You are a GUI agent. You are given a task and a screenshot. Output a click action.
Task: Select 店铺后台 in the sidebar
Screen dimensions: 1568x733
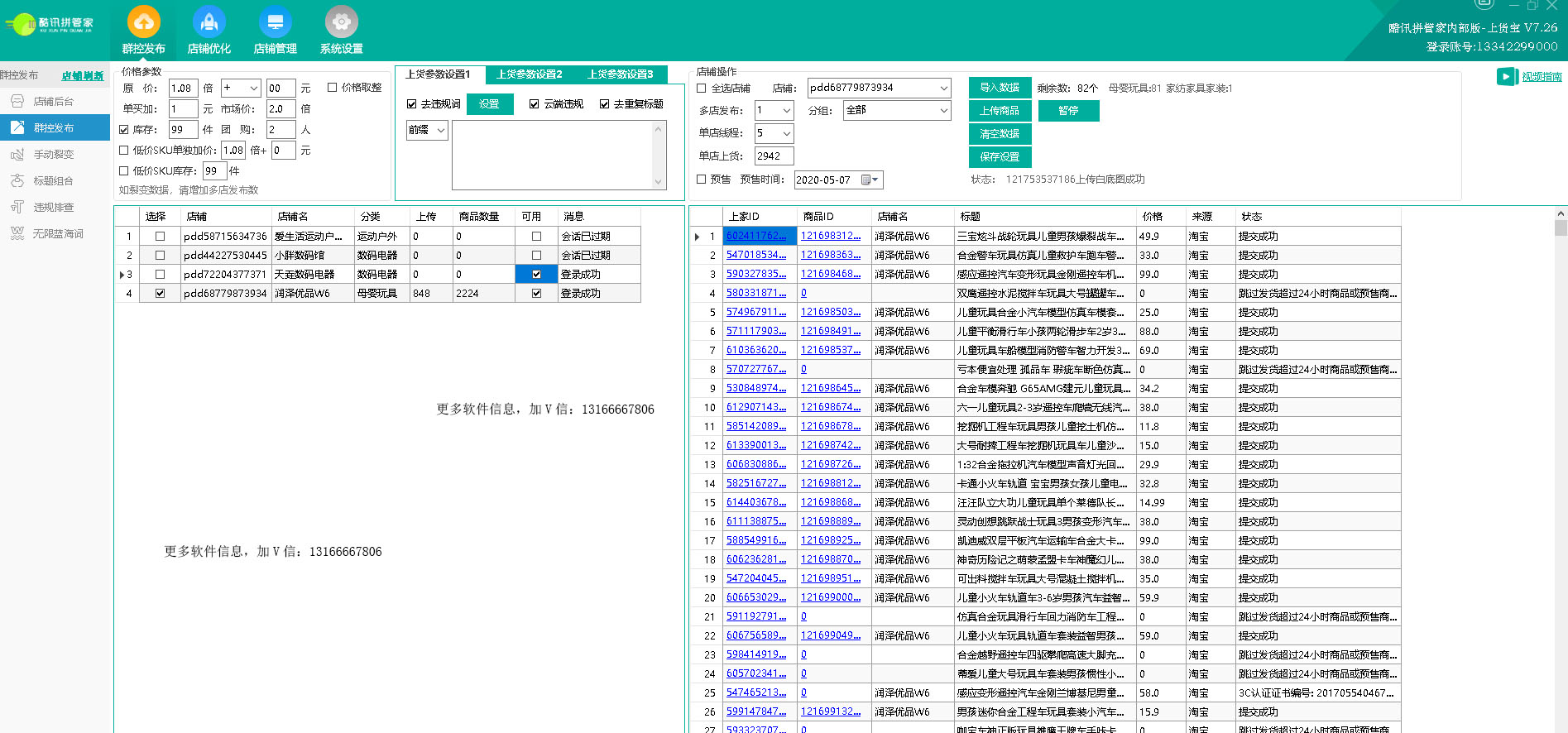pyautogui.click(x=54, y=102)
